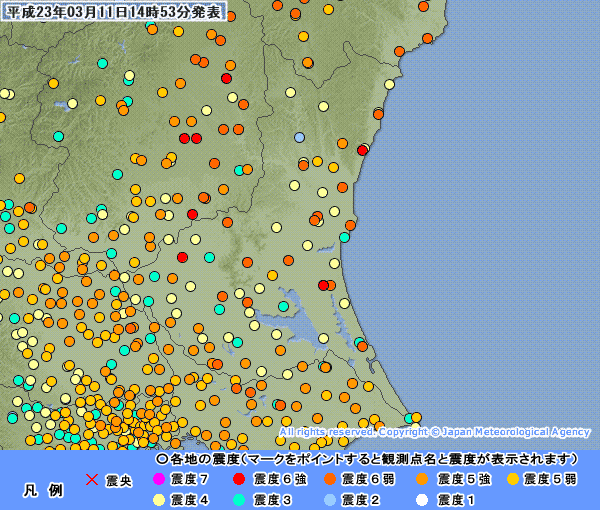600x510 pixels.
Task: Click the 震度7 legend label text
Action: pyautogui.click(x=190, y=481)
